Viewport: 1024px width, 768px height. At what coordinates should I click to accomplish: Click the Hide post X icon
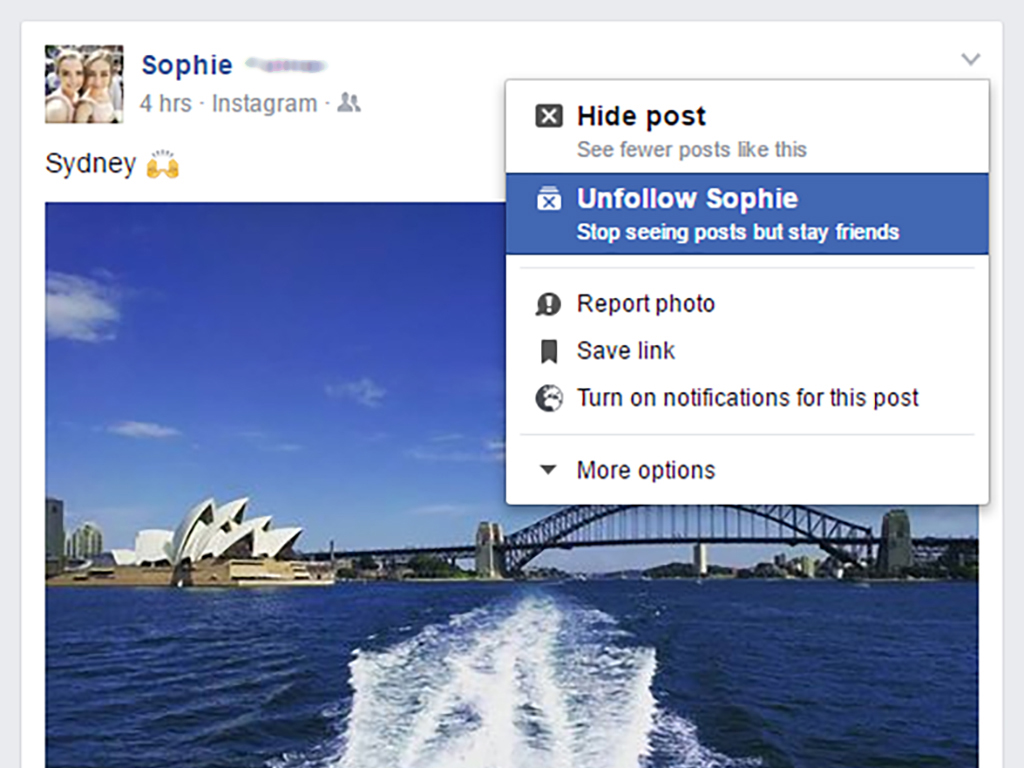(x=549, y=117)
